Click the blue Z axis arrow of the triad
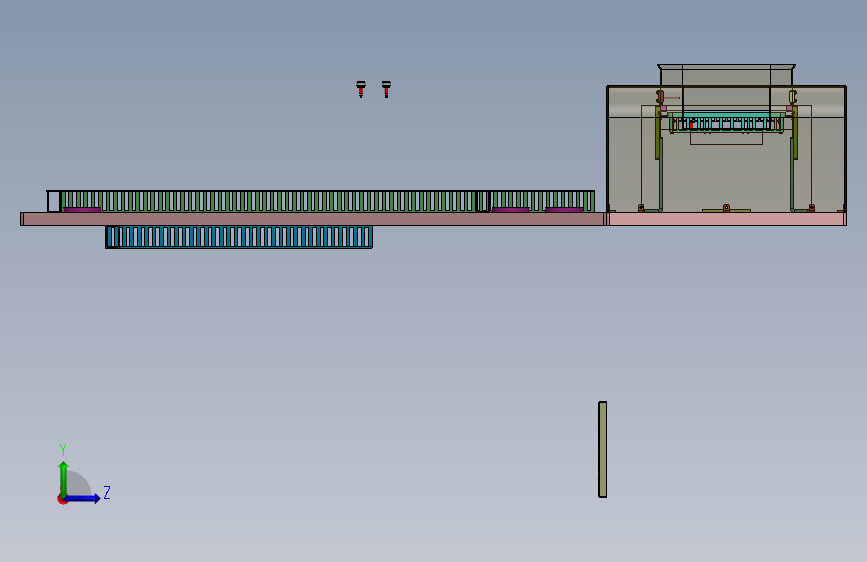 click(x=83, y=498)
